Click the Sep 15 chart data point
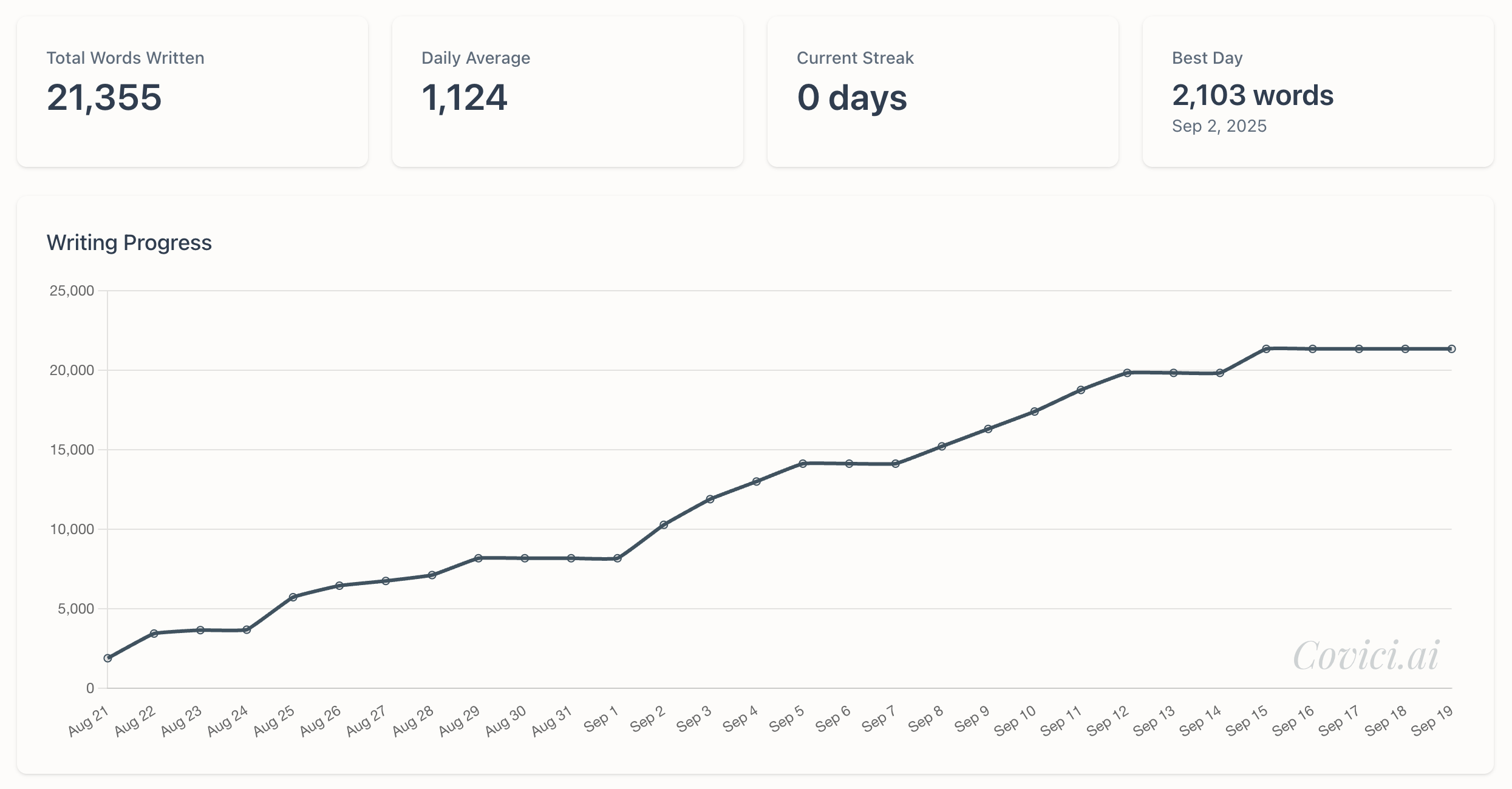 coord(1266,349)
